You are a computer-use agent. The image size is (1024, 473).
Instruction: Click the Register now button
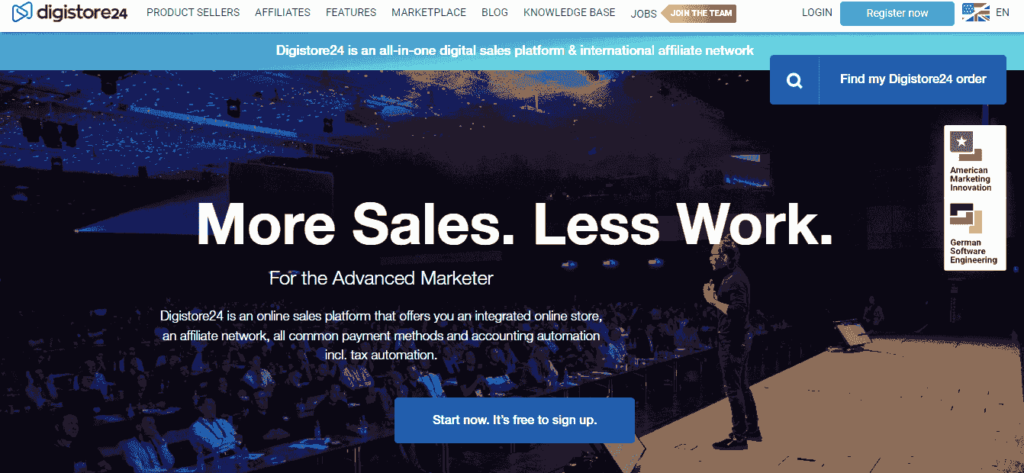[897, 13]
